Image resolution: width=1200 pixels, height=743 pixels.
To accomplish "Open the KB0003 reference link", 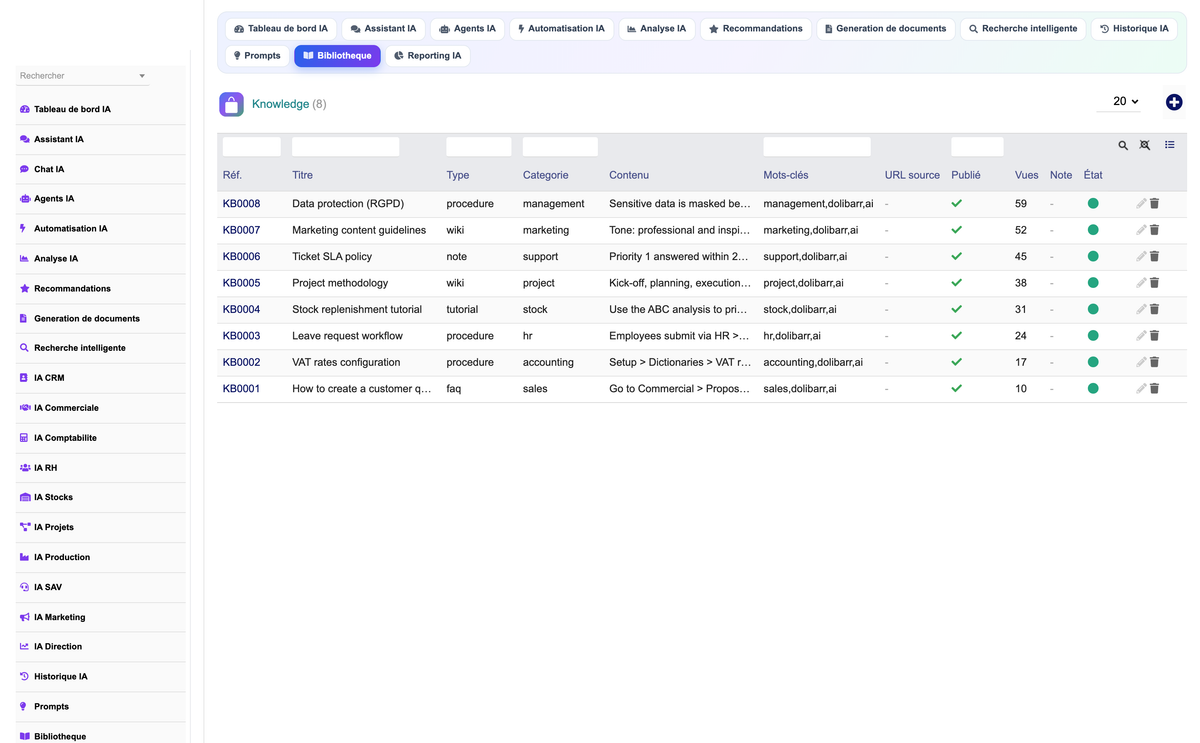I will tap(241, 336).
